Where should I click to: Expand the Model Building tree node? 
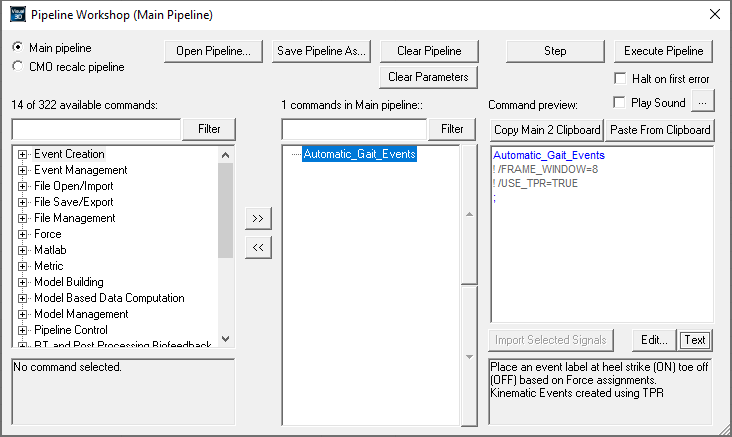click(x=22, y=282)
